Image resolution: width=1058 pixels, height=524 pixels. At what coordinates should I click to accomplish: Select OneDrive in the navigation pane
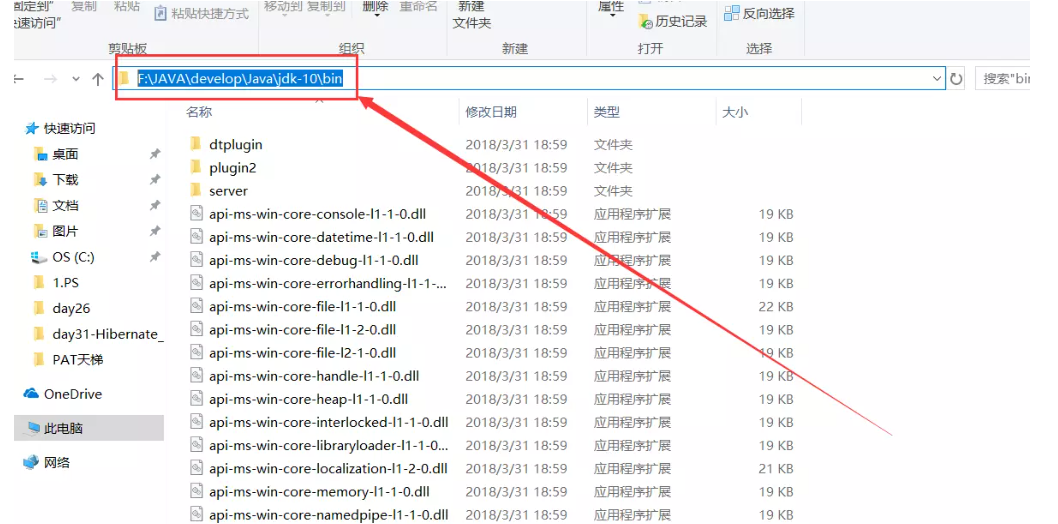click(x=63, y=394)
